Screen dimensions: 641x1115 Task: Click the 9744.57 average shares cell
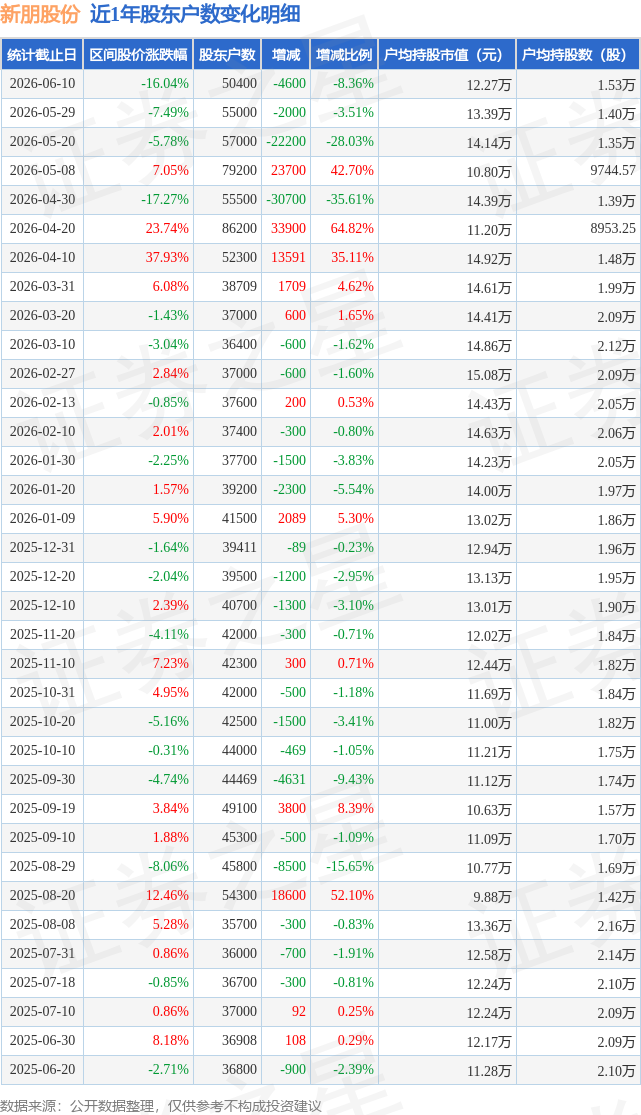pos(613,171)
